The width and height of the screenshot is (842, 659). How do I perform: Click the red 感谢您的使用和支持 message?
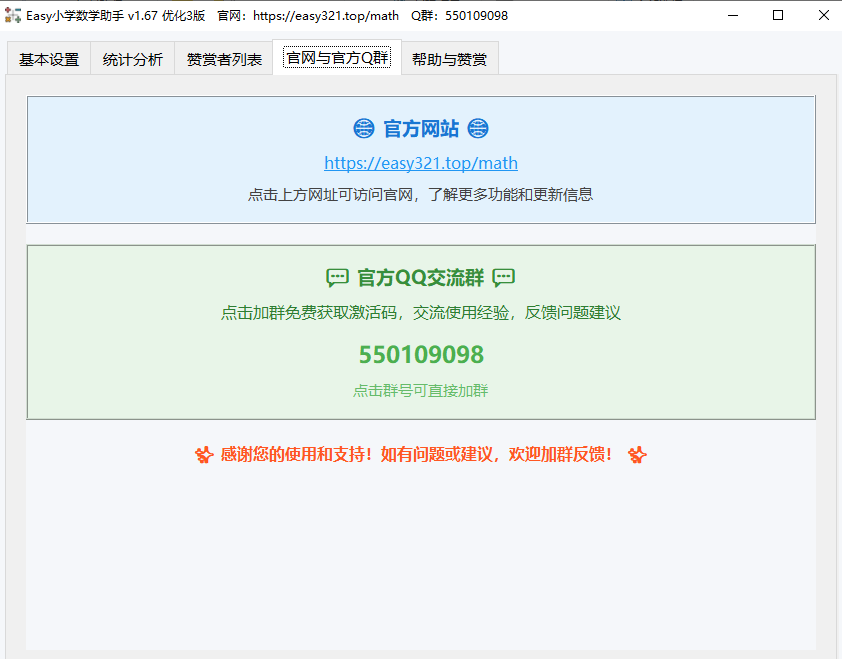tap(416, 454)
